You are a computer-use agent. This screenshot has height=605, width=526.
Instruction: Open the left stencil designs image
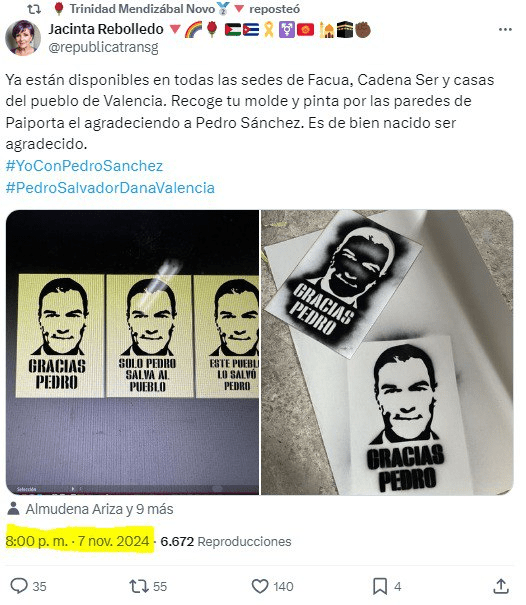click(x=132, y=352)
